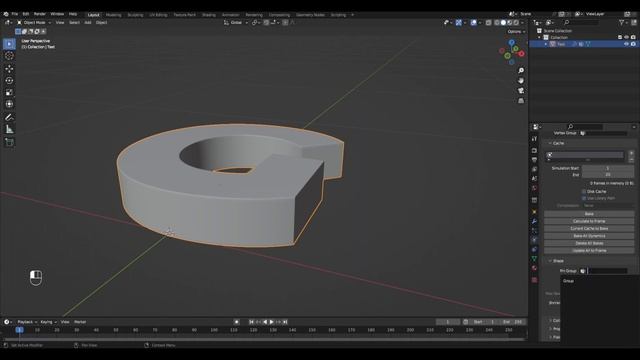Open the World properties tab
The height and width of the screenshot is (360, 640).
click(534, 188)
